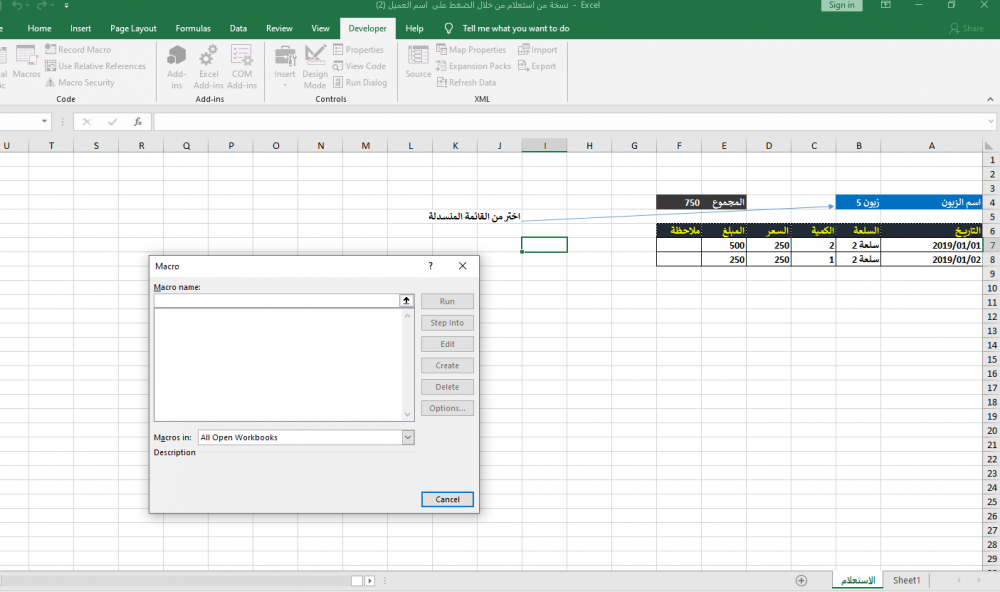This screenshot has height=592, width=1000.
Task: Open Ribbon Display Options
Action: click(x=885, y=5)
